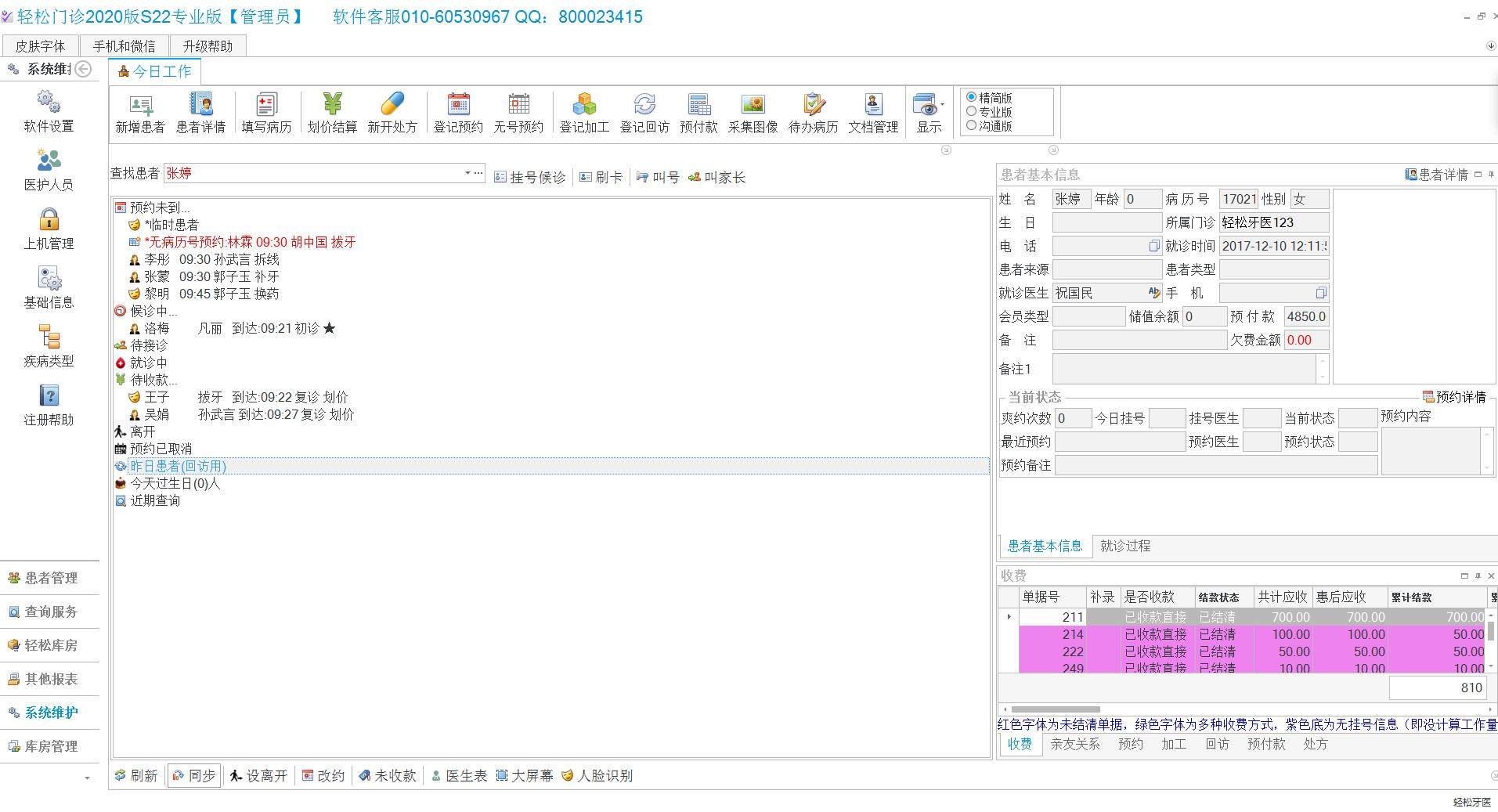Click 叫家长 to call the parent
Screen dimensions: 1498x812
pos(717,177)
